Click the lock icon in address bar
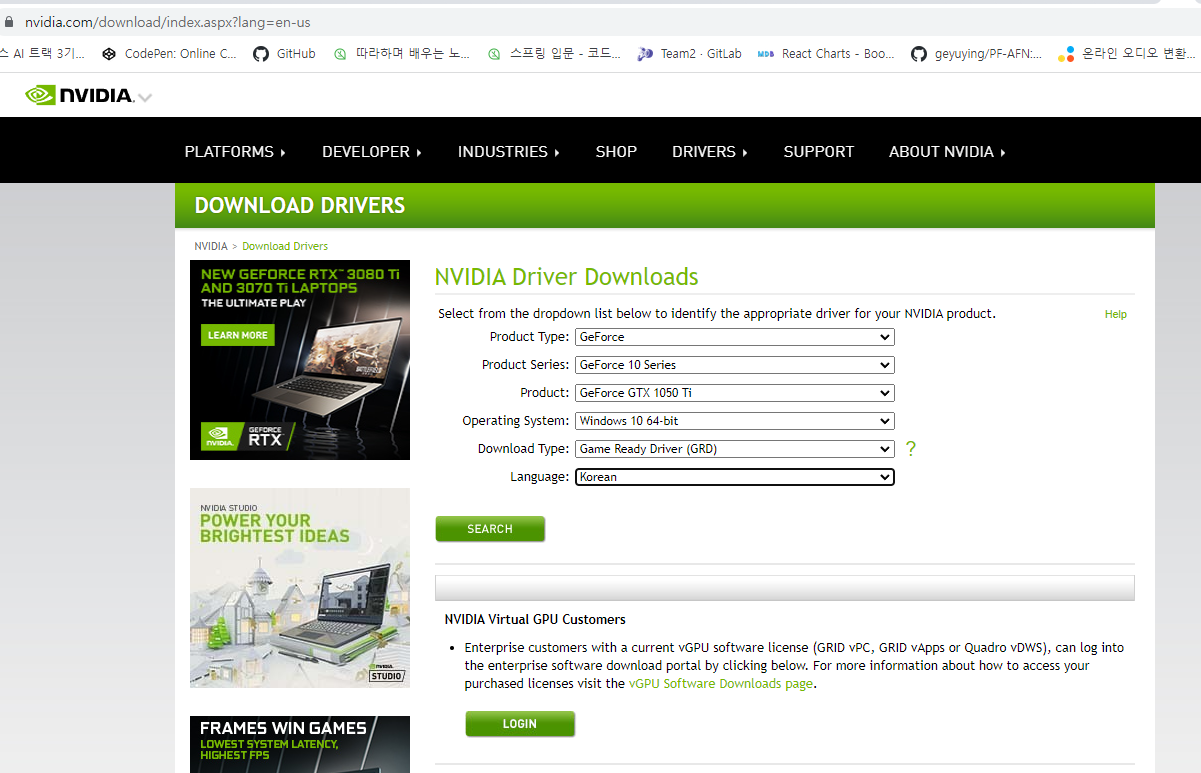The width and height of the screenshot is (1201, 773). 9,21
